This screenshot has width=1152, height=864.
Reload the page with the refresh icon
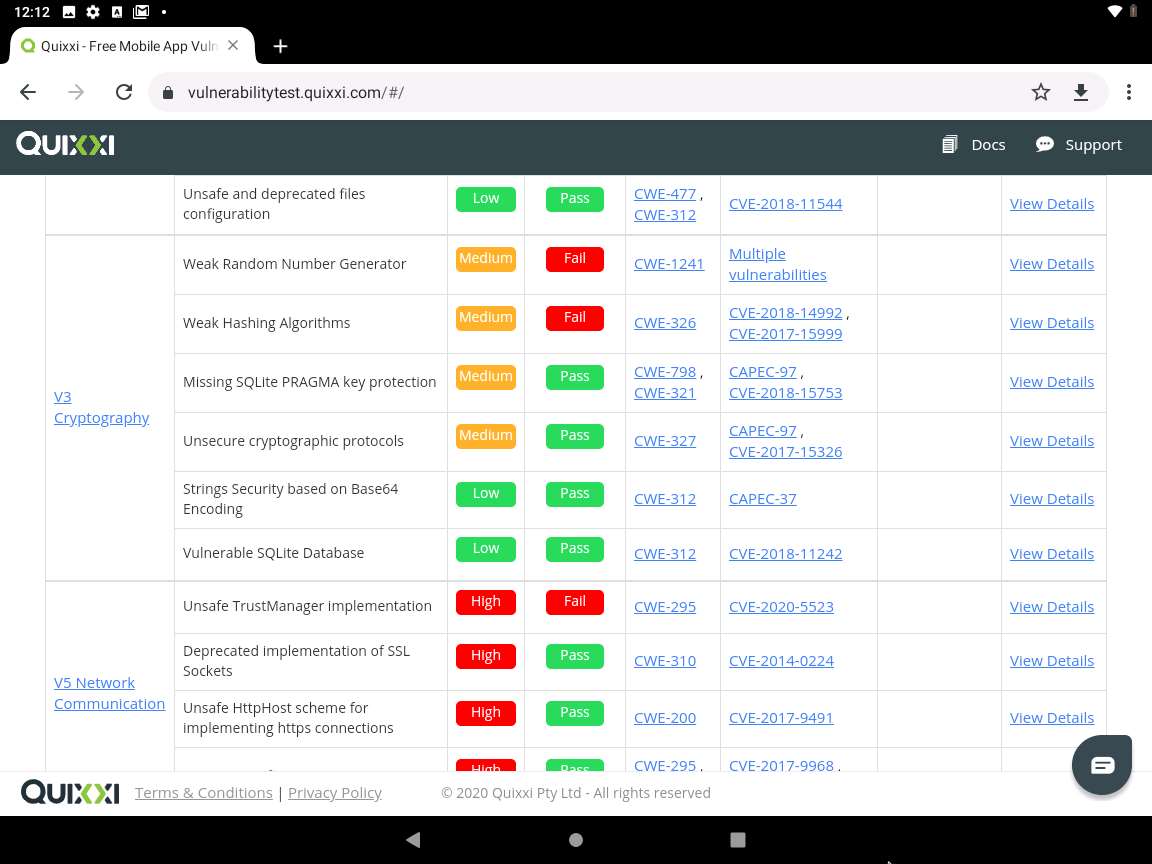(x=123, y=91)
